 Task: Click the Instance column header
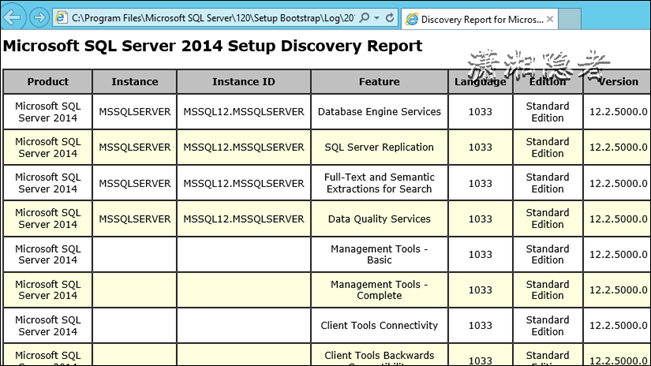click(135, 81)
